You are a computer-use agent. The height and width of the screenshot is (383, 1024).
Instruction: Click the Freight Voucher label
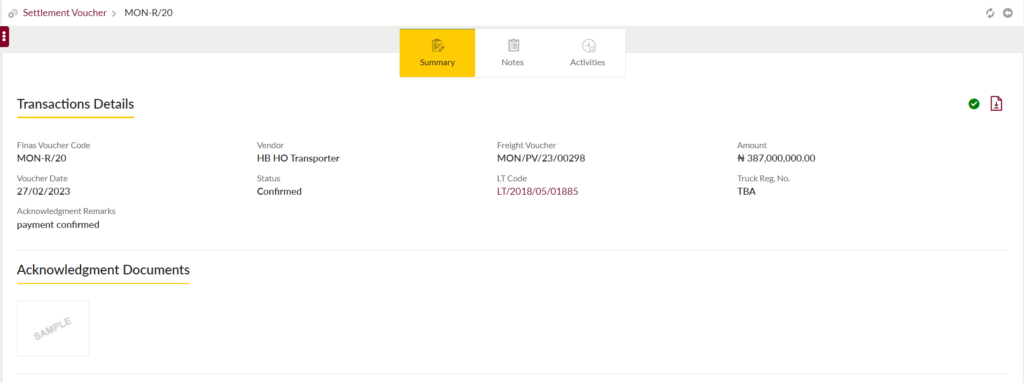click(x=526, y=145)
